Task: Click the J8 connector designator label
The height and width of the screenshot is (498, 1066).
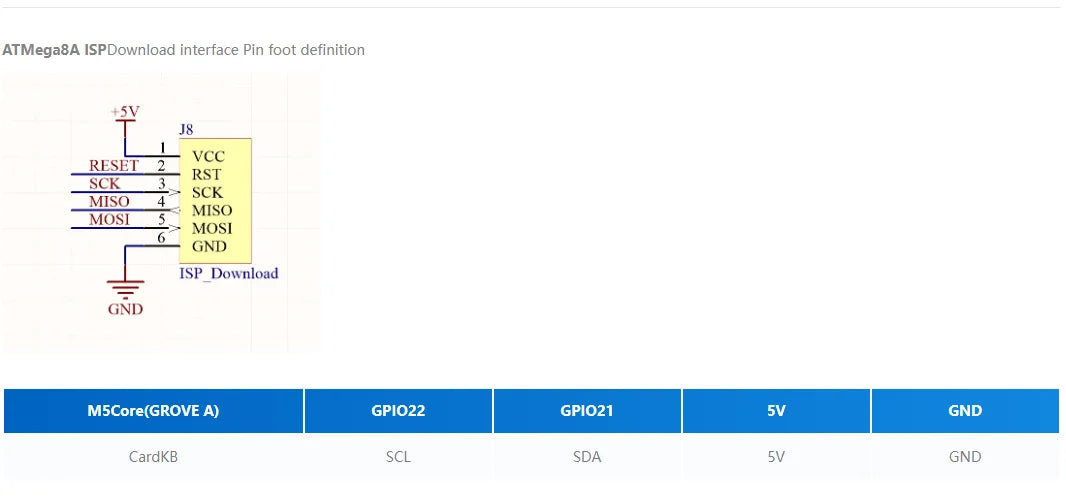Action: (186, 130)
